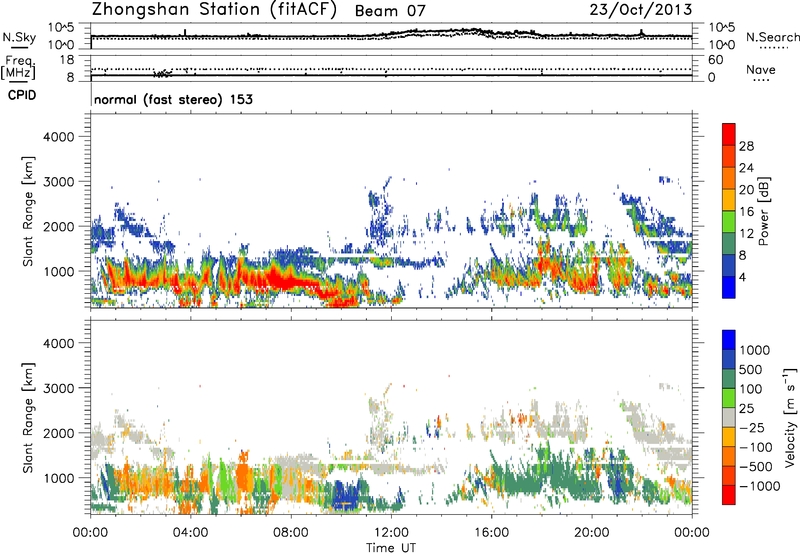Select the 28 Power colorbar tick label
The width and height of the screenshot is (800, 554).
click(x=746, y=146)
